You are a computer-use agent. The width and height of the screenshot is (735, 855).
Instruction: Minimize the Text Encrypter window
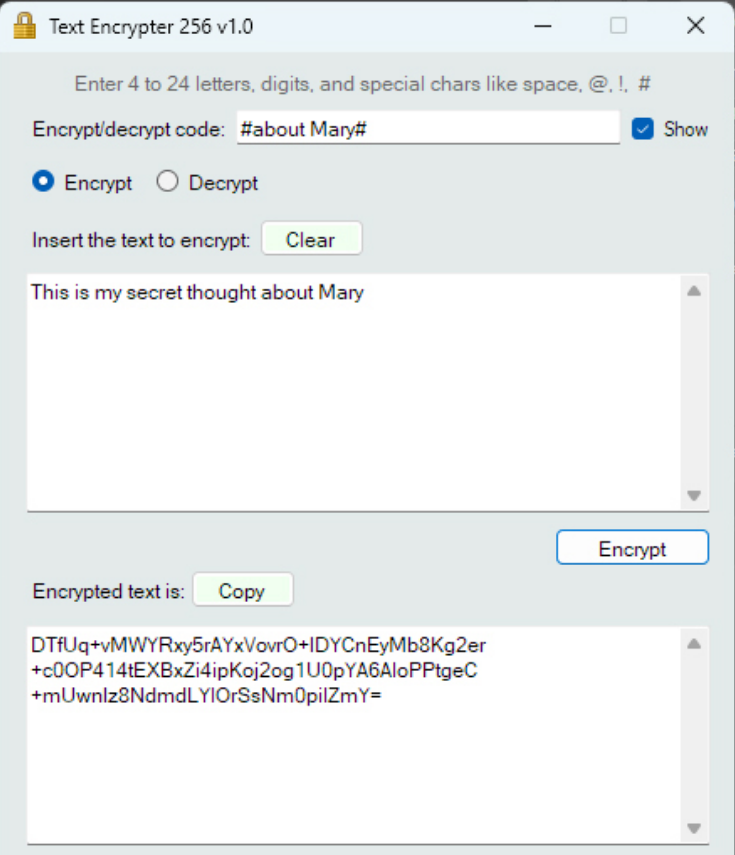542,25
